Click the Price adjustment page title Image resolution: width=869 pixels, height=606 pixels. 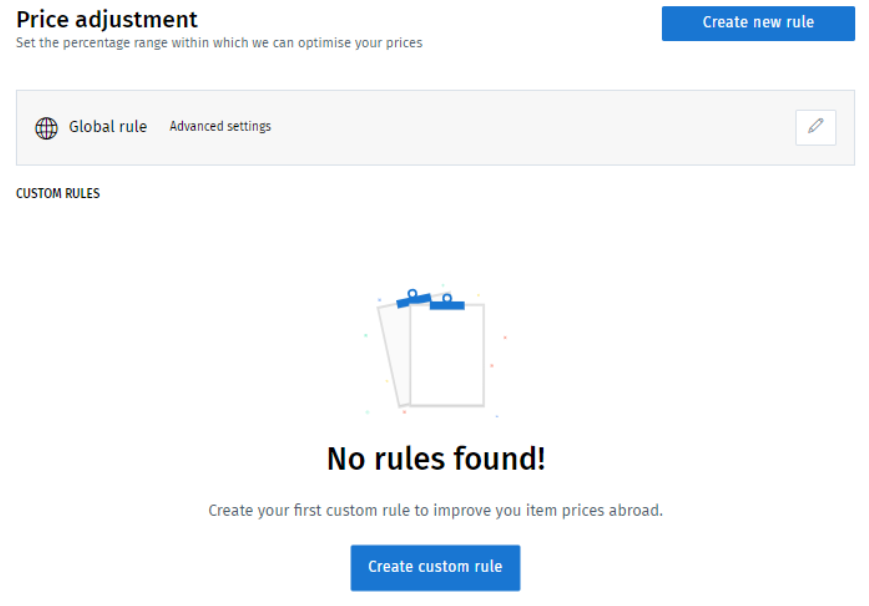click(x=106, y=19)
